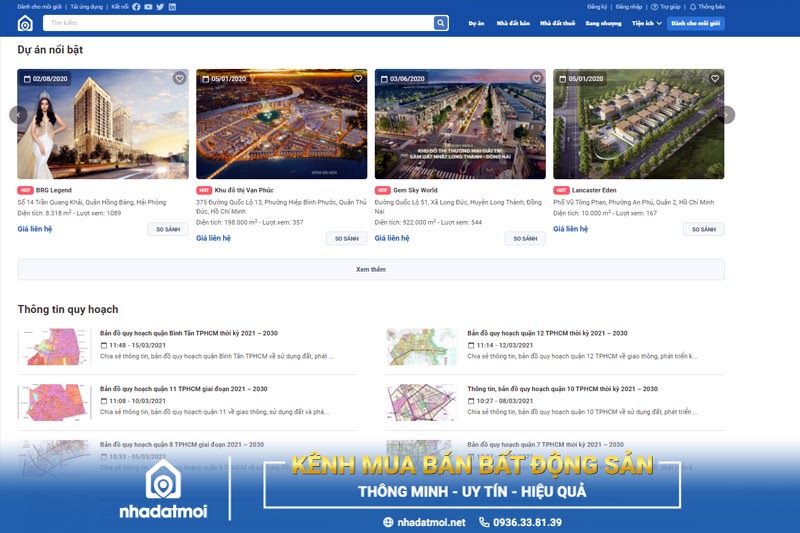Go to next projects with right carousel arrow
This screenshot has width=800, height=533.
coord(726,115)
